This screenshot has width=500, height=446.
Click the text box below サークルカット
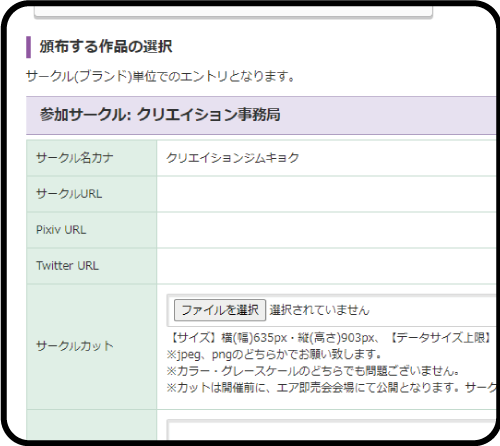tap(331, 430)
